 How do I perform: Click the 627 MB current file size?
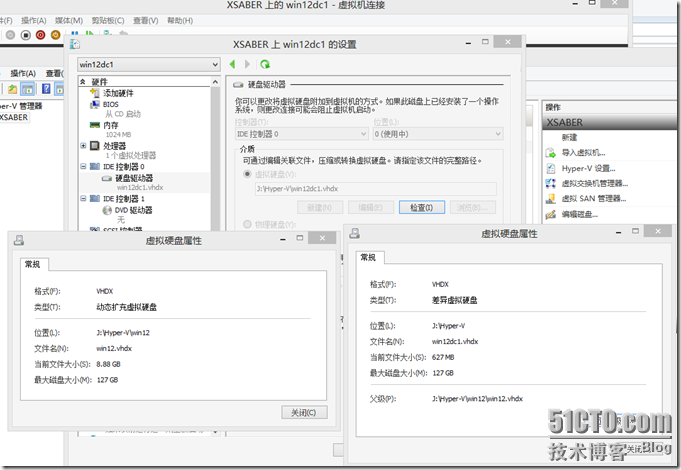pos(443,357)
